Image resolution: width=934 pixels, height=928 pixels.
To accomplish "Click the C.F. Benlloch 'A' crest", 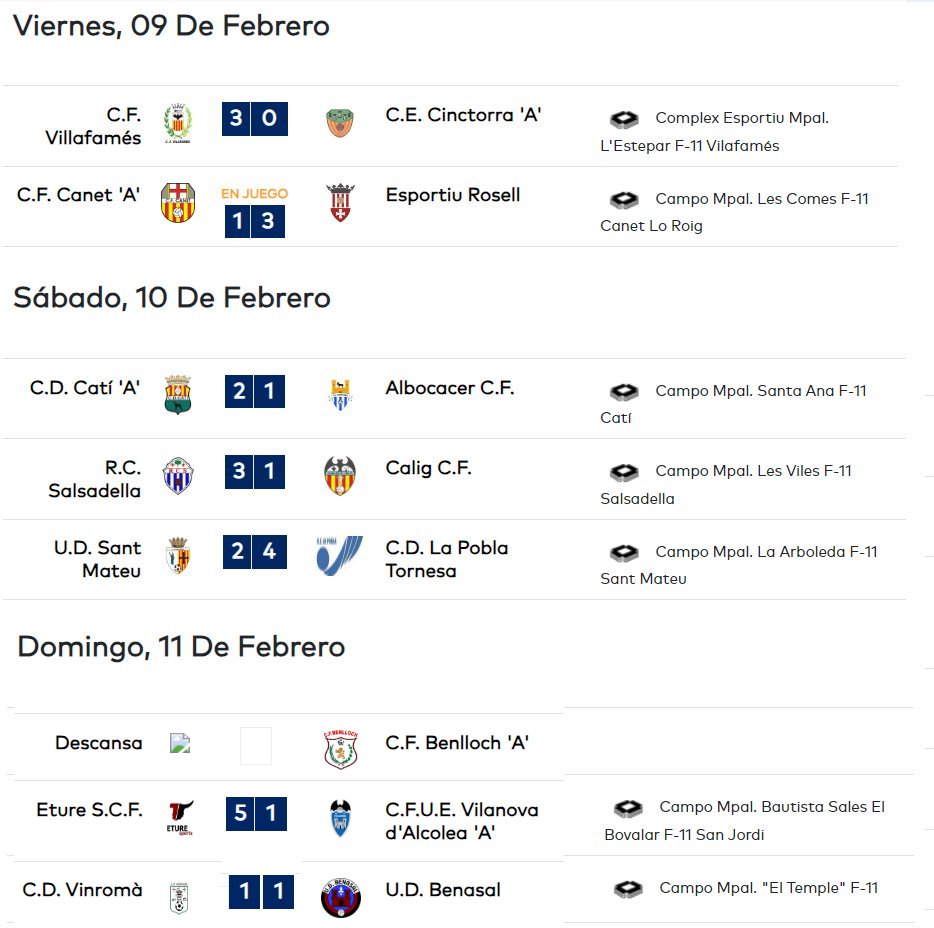I will tap(340, 749).
